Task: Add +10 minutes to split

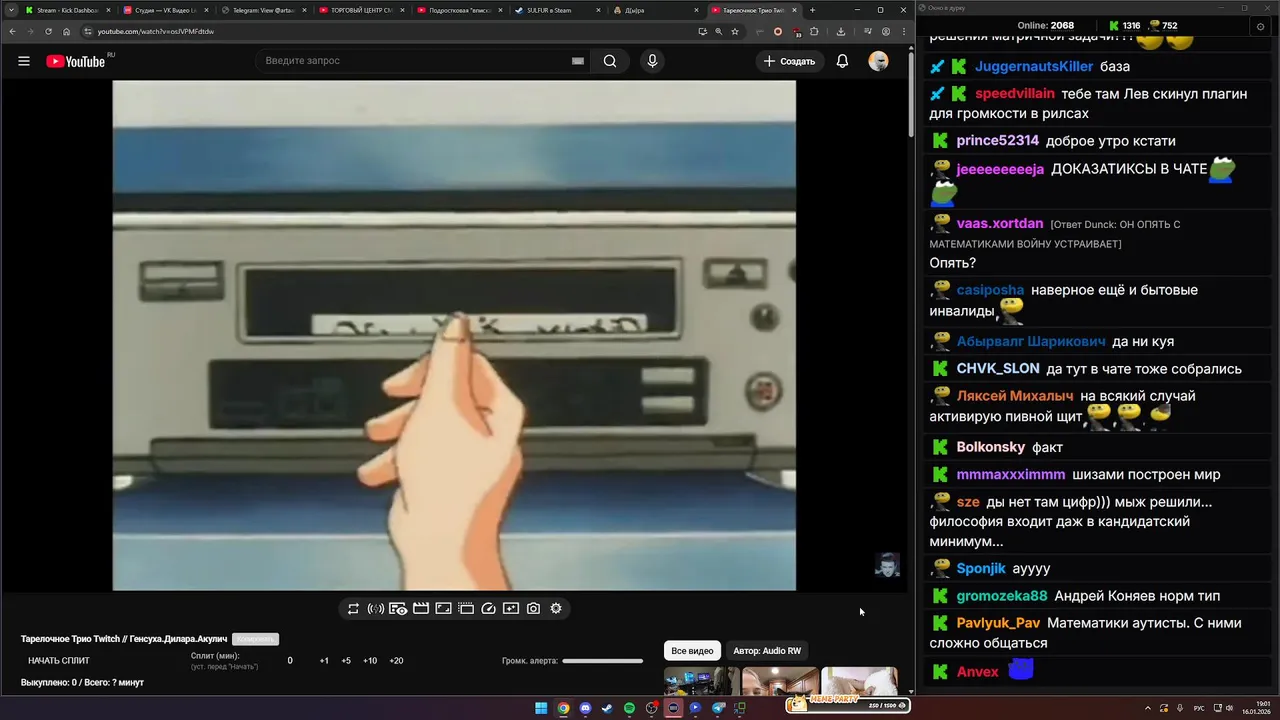Action: 370,661
